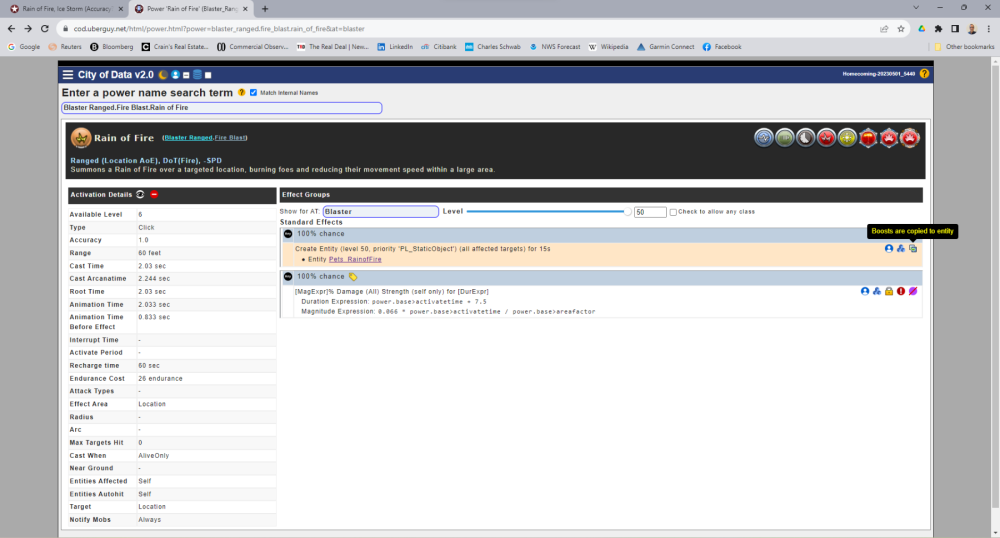Viewport: 1000px width, 538px height.
Task: Click the power name search field
Action: coord(221,107)
